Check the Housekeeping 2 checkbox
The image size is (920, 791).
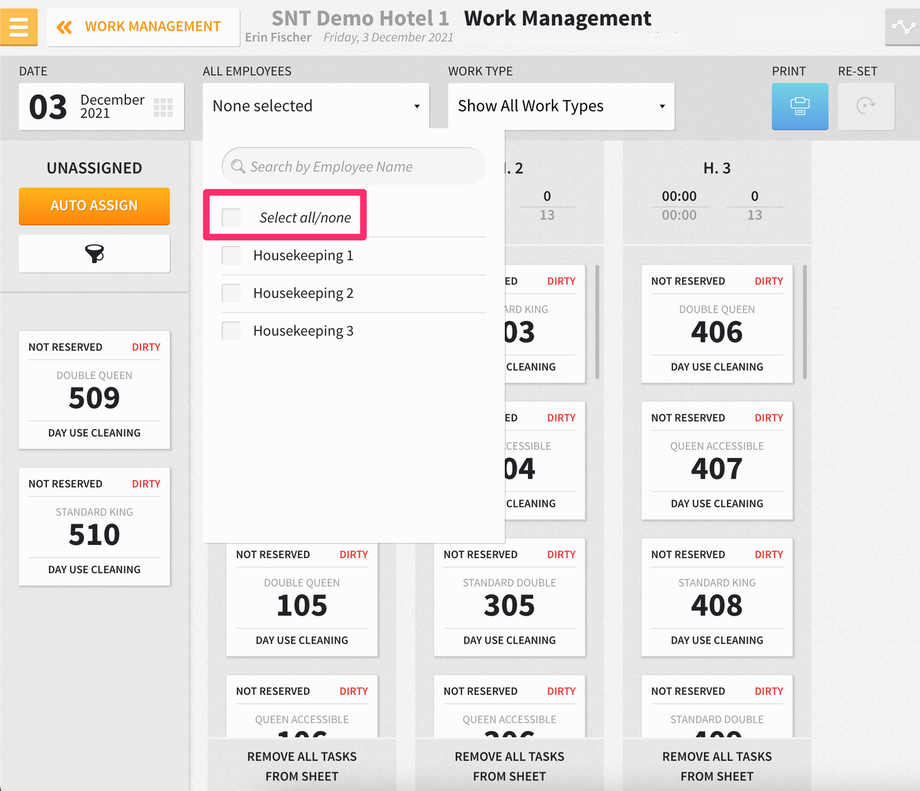pyautogui.click(x=231, y=293)
